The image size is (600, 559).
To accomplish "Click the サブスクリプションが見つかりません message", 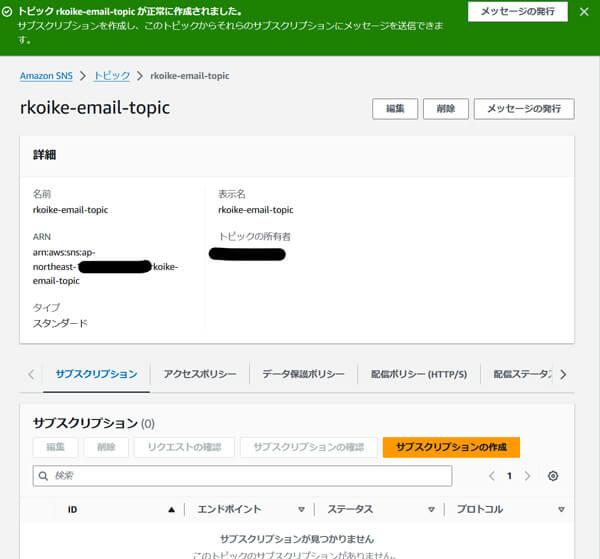I will [297, 539].
